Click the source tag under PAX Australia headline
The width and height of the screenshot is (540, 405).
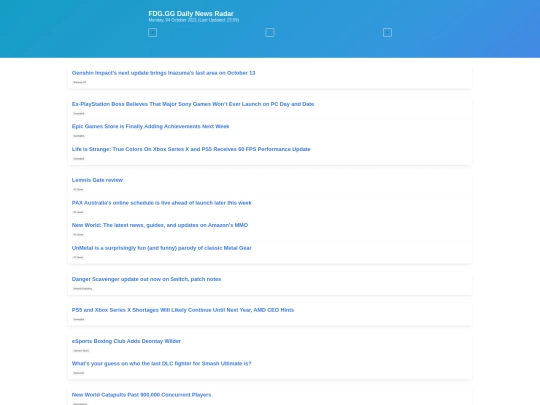click(78, 212)
